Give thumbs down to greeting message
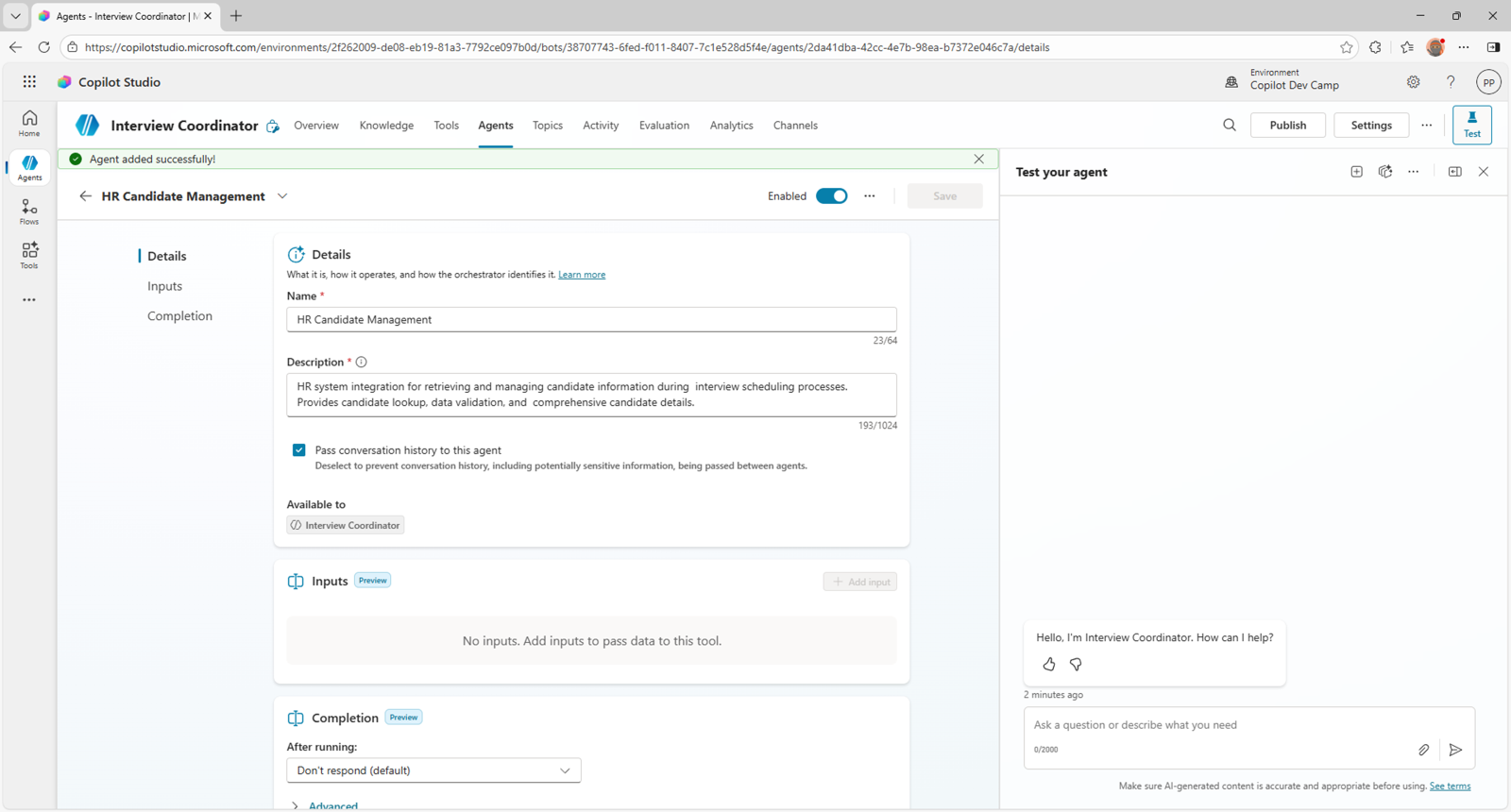The height and width of the screenshot is (812, 1511). point(1076,665)
